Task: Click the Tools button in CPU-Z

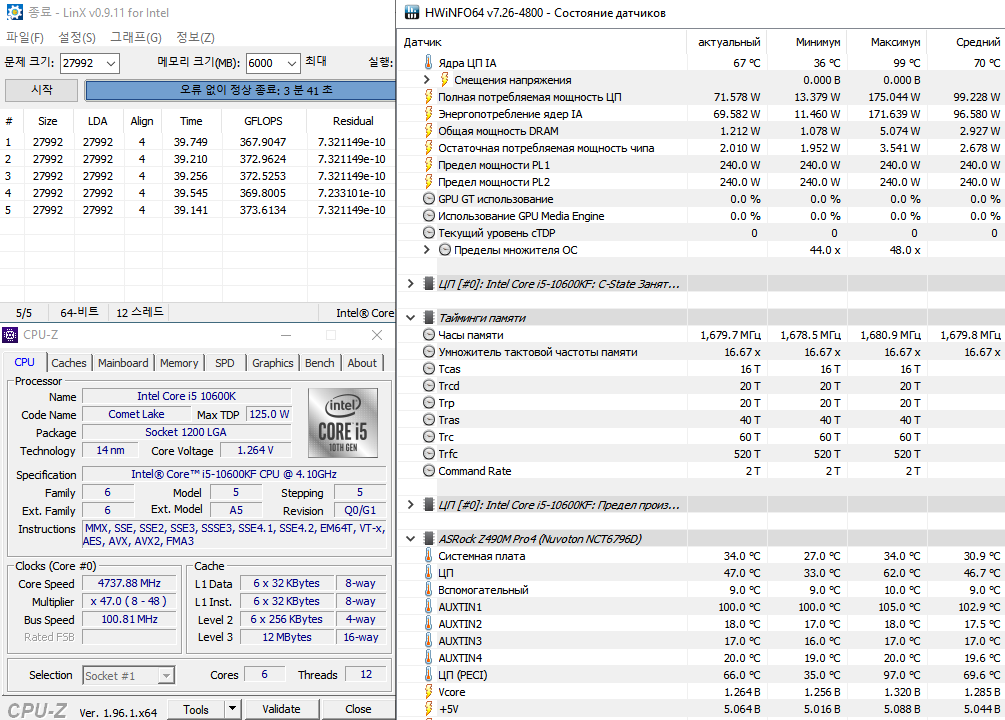Action: (x=196, y=708)
